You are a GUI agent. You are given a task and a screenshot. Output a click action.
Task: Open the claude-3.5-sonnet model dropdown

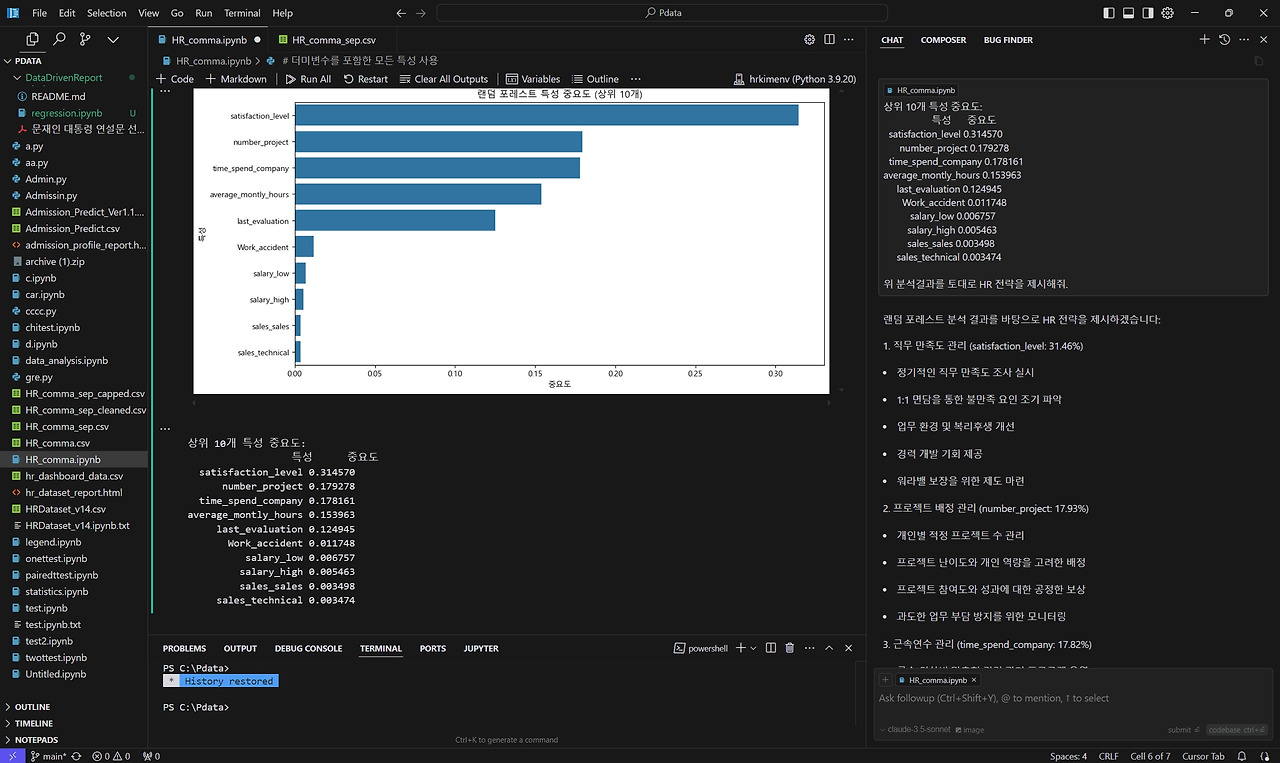(916, 730)
